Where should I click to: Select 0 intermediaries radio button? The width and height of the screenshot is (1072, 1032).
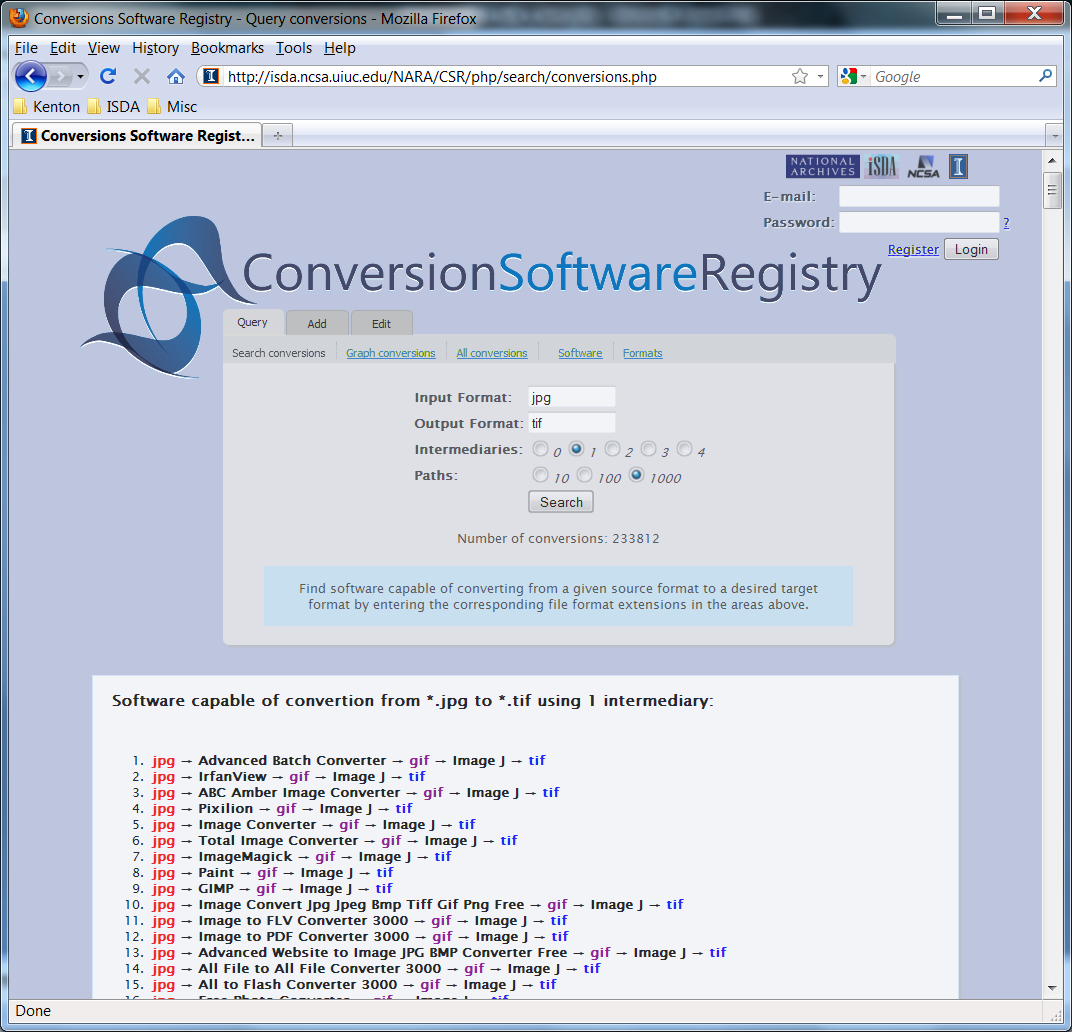[x=540, y=449]
